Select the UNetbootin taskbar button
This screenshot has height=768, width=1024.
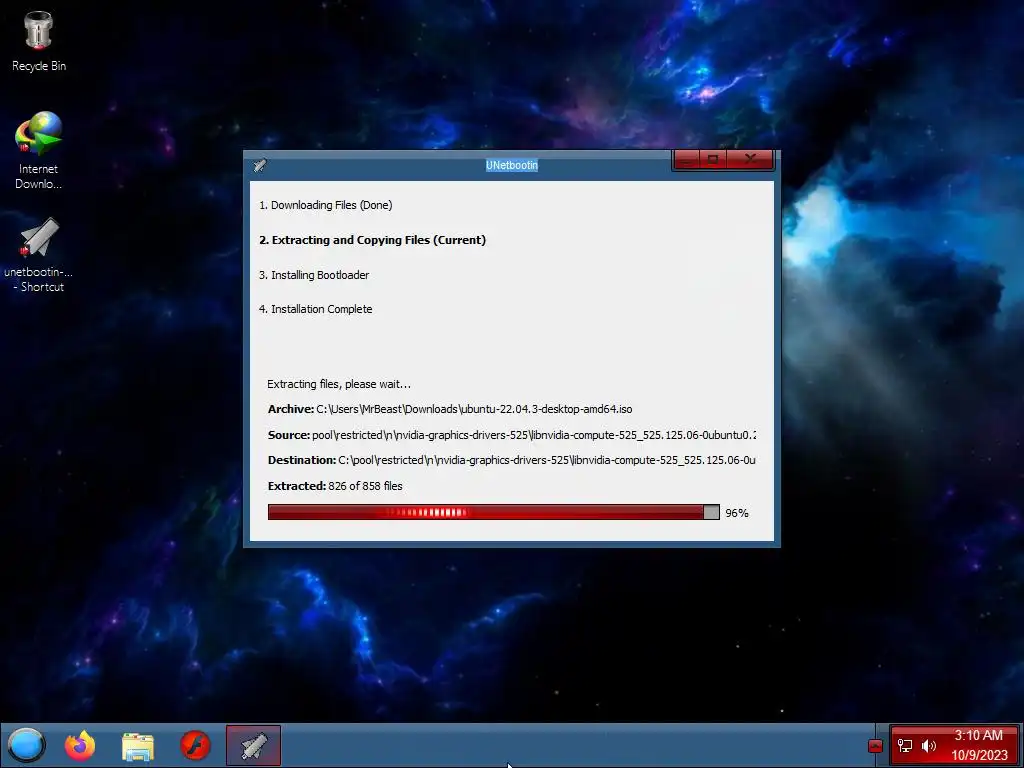253,745
